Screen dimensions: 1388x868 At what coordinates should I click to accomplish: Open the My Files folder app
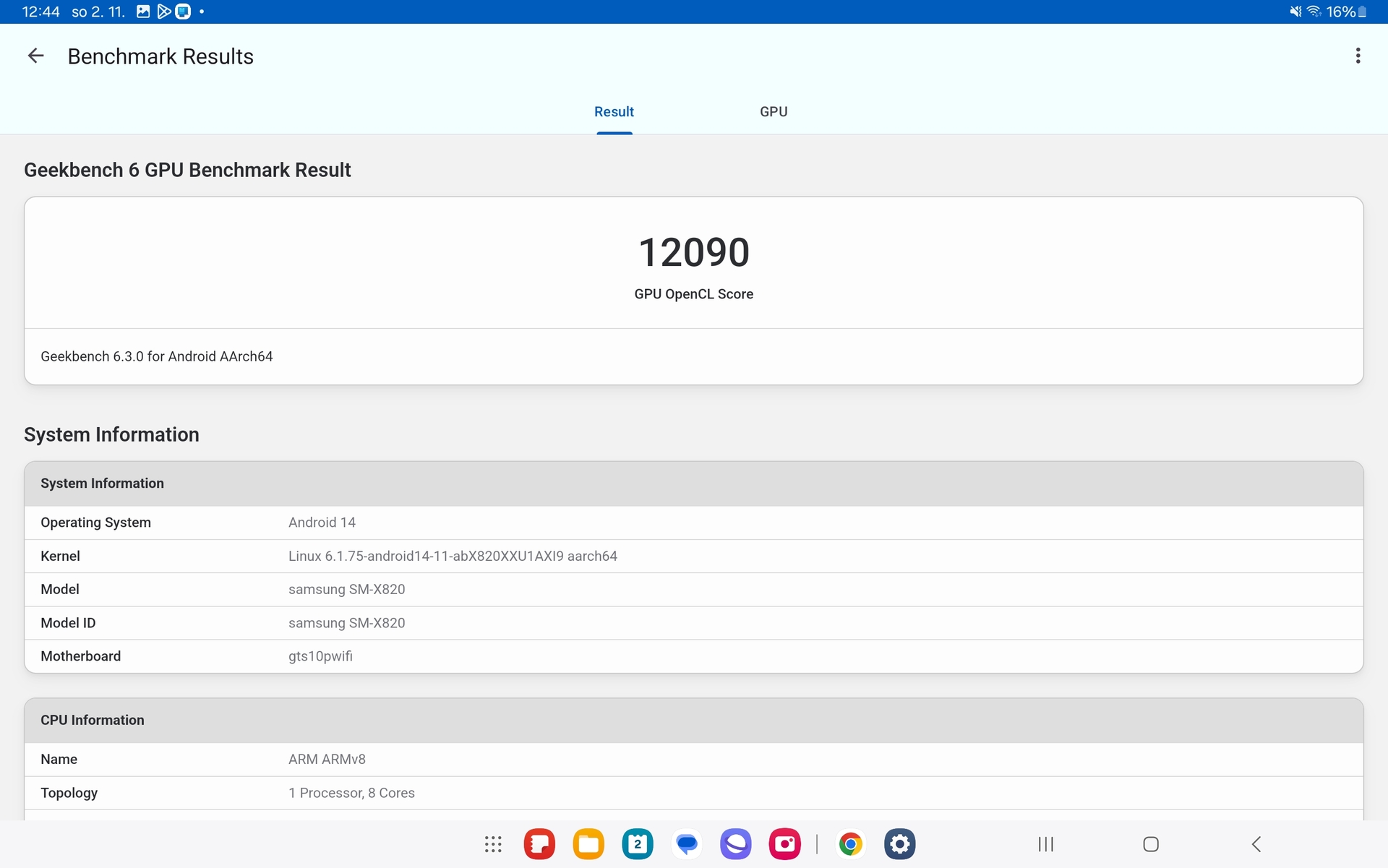coord(588,843)
